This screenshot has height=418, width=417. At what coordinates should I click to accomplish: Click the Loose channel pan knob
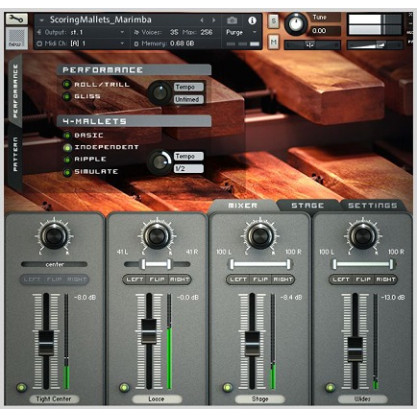click(156, 236)
